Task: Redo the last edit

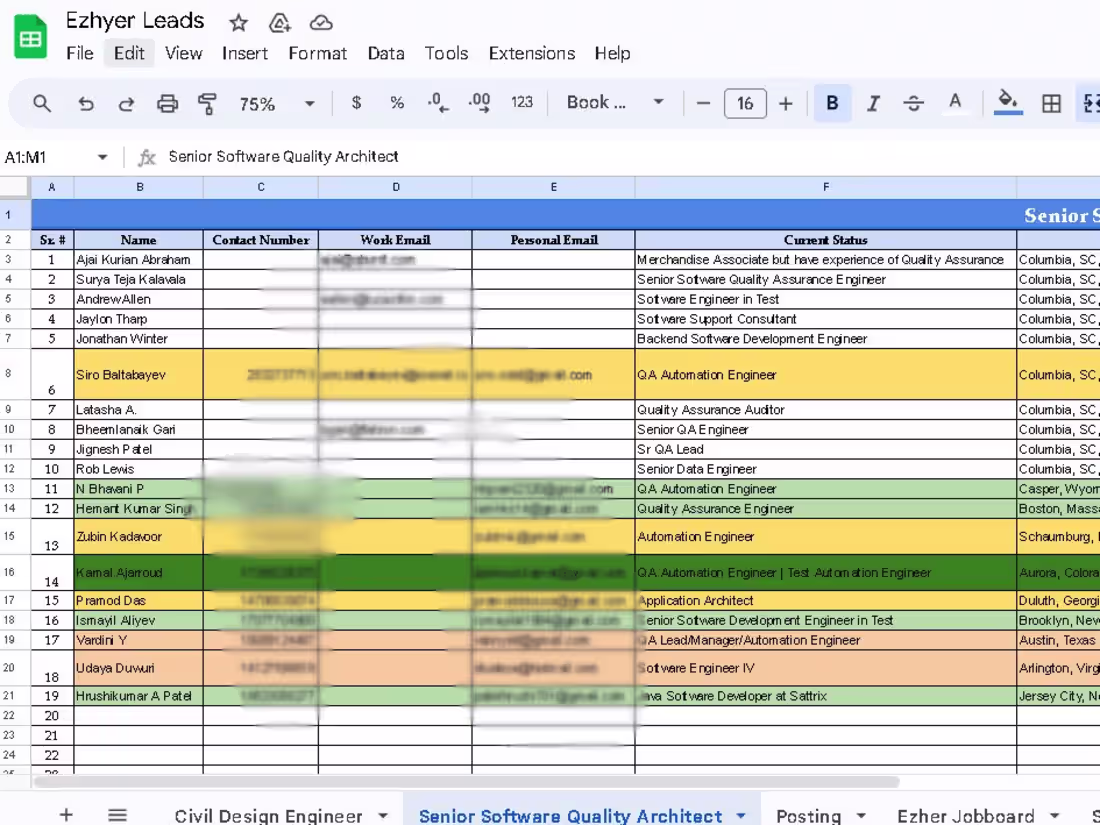Action: point(126,102)
